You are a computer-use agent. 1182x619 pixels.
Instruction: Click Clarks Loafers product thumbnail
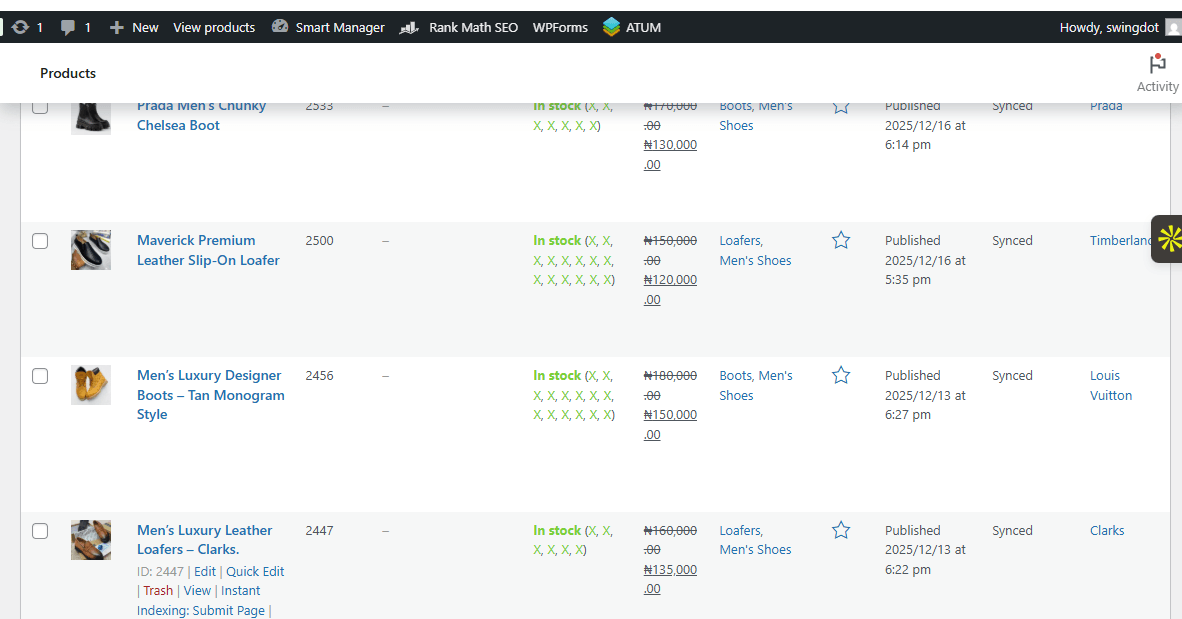click(90, 540)
